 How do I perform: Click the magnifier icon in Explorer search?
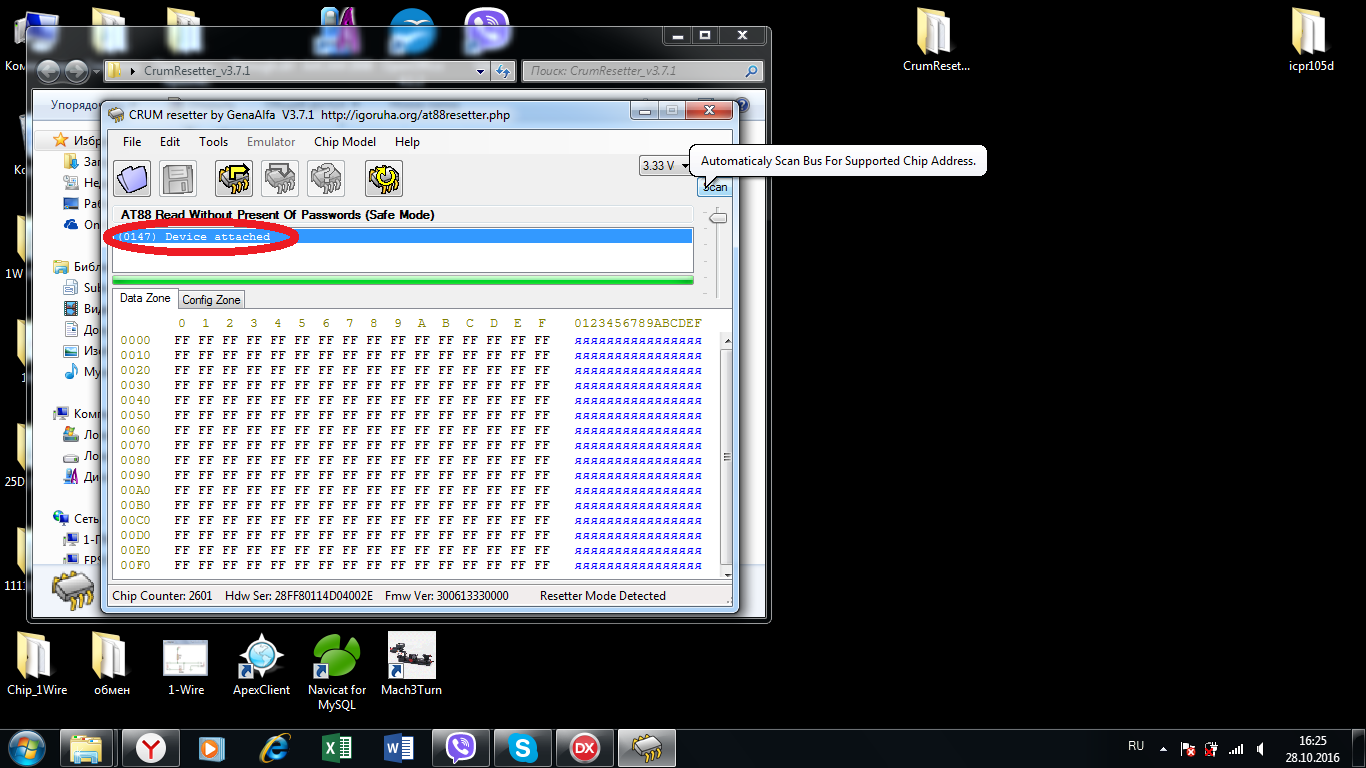pos(752,71)
